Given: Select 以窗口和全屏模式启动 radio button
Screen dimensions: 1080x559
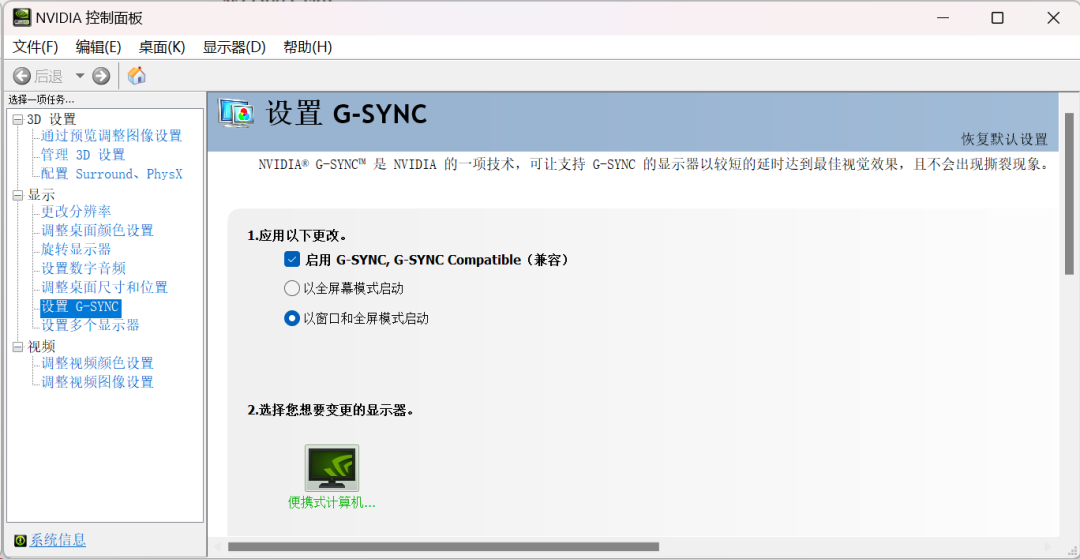Looking at the screenshot, I should pyautogui.click(x=292, y=318).
